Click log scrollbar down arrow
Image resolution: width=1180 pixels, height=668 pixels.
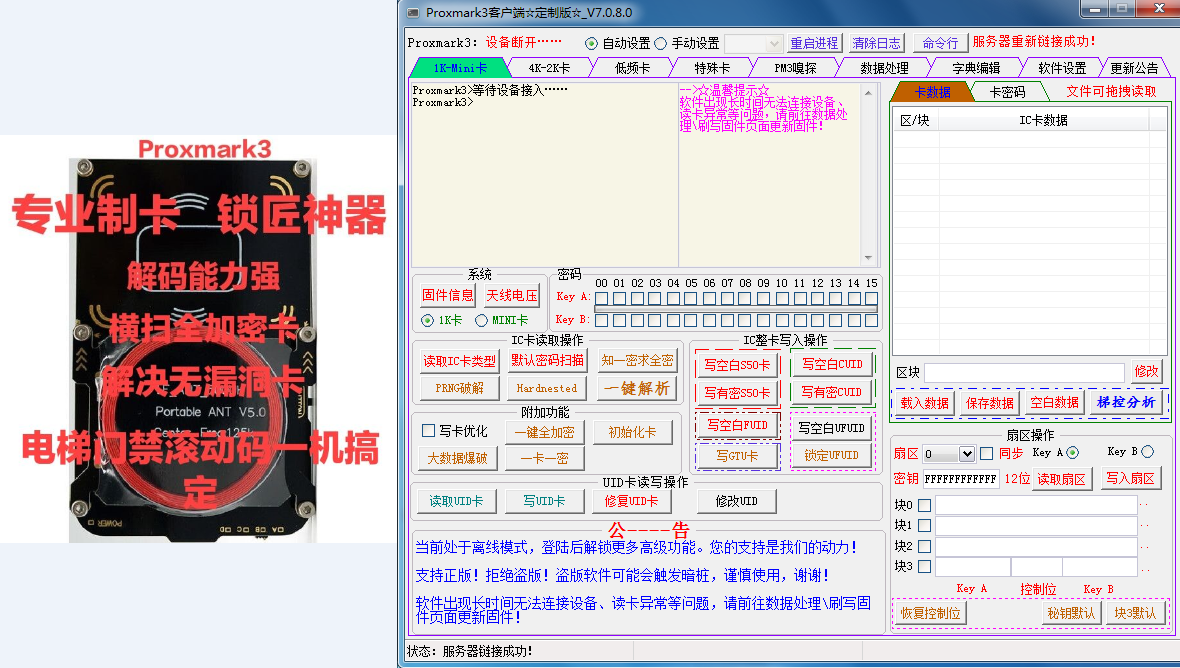click(x=868, y=258)
